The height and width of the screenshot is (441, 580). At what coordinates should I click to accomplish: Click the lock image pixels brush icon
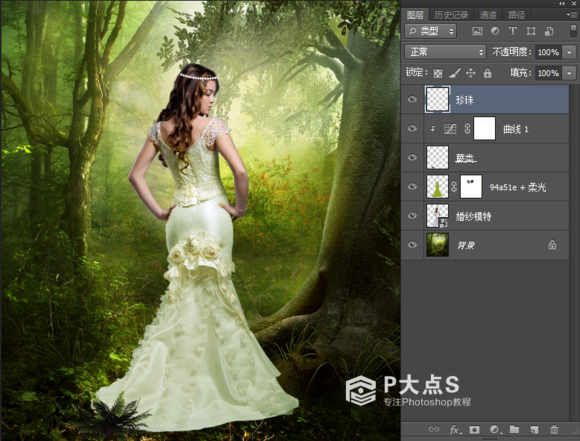pos(455,73)
